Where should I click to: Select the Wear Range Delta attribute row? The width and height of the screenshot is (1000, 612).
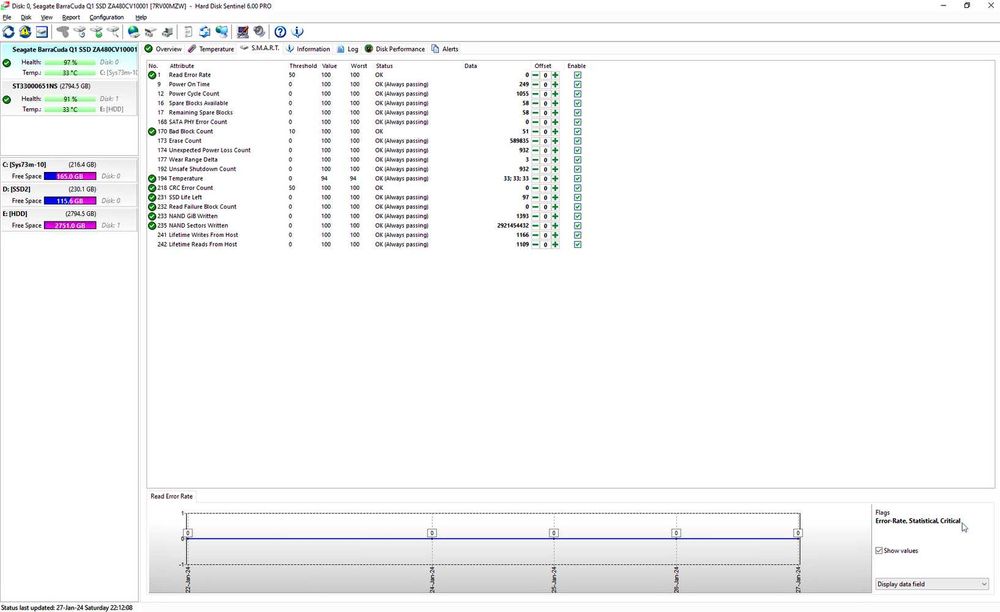click(367, 160)
